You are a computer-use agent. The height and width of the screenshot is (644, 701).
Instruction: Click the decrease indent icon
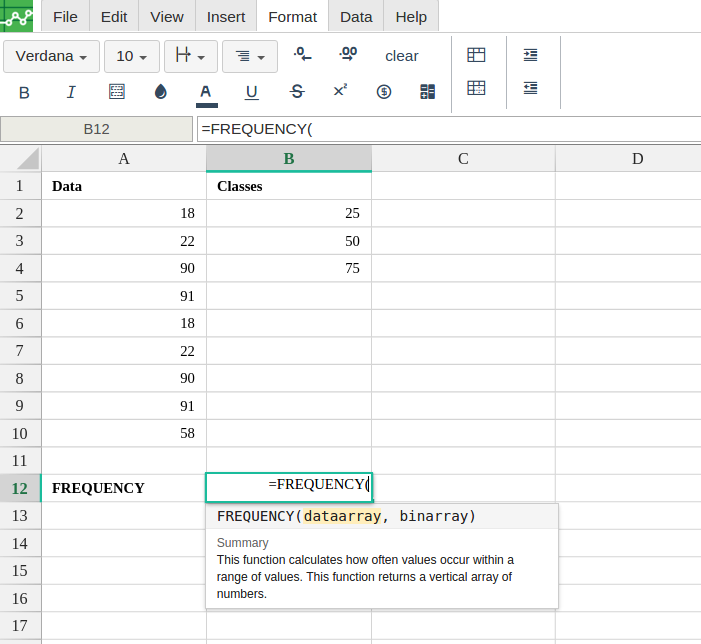[530, 88]
